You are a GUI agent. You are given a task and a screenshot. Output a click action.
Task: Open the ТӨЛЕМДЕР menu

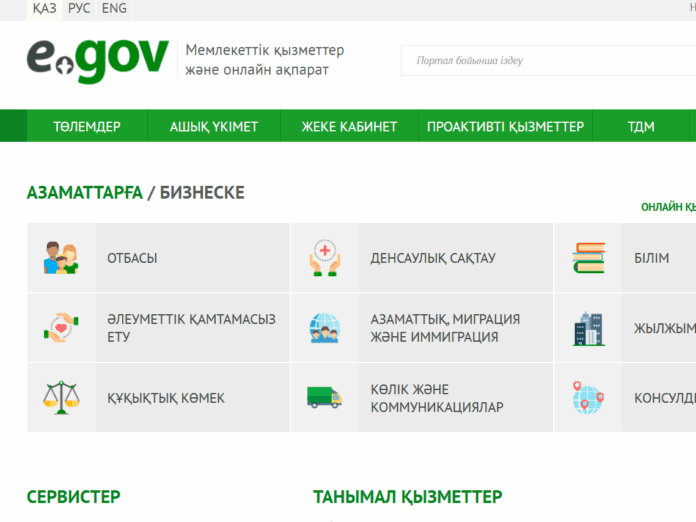[87, 126]
